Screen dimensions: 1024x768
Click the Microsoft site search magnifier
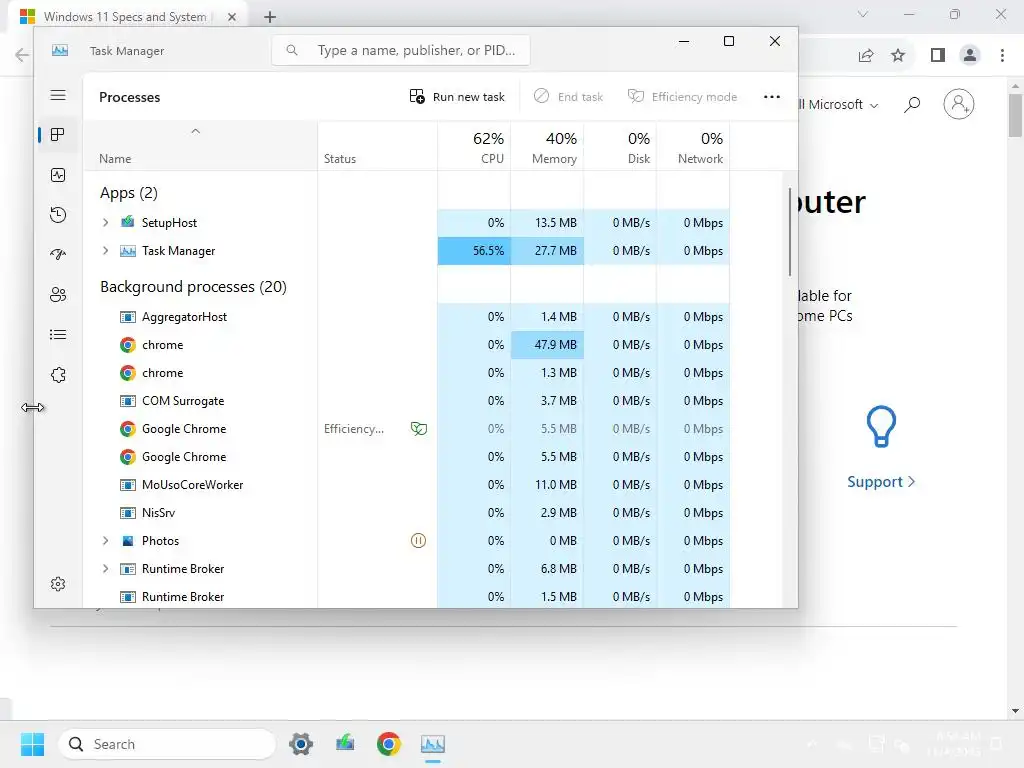tap(912, 104)
